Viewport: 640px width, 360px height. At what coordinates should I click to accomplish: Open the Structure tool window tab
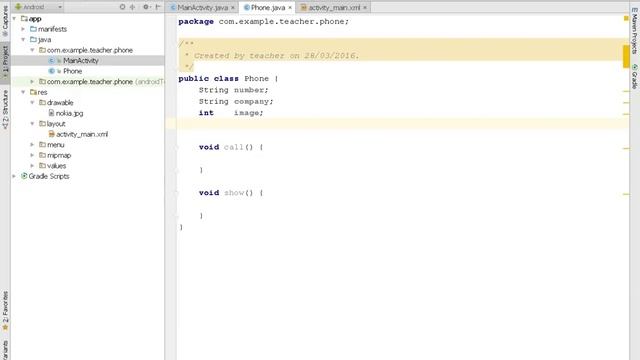click(x=5, y=109)
